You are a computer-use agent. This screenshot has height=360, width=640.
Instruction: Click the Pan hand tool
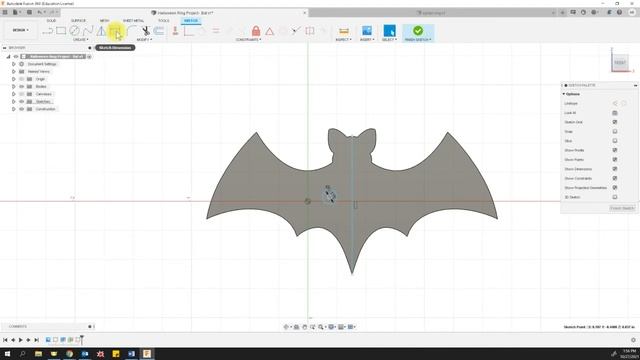(x=305, y=327)
